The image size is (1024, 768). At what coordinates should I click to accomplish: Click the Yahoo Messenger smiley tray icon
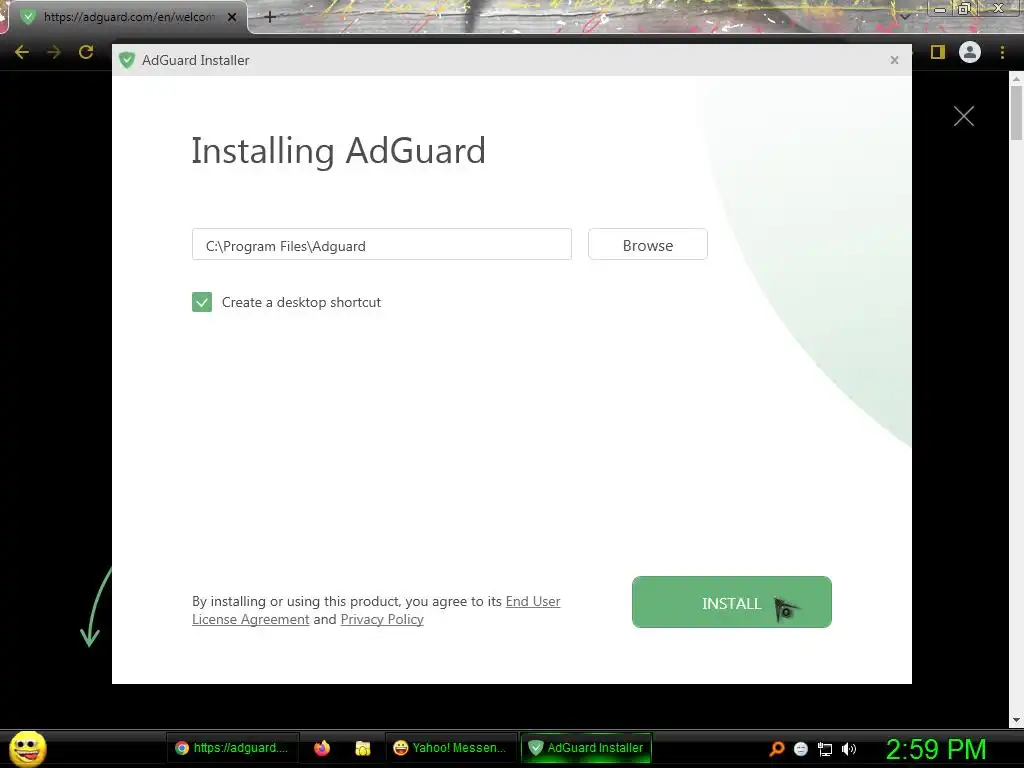(x=801, y=749)
